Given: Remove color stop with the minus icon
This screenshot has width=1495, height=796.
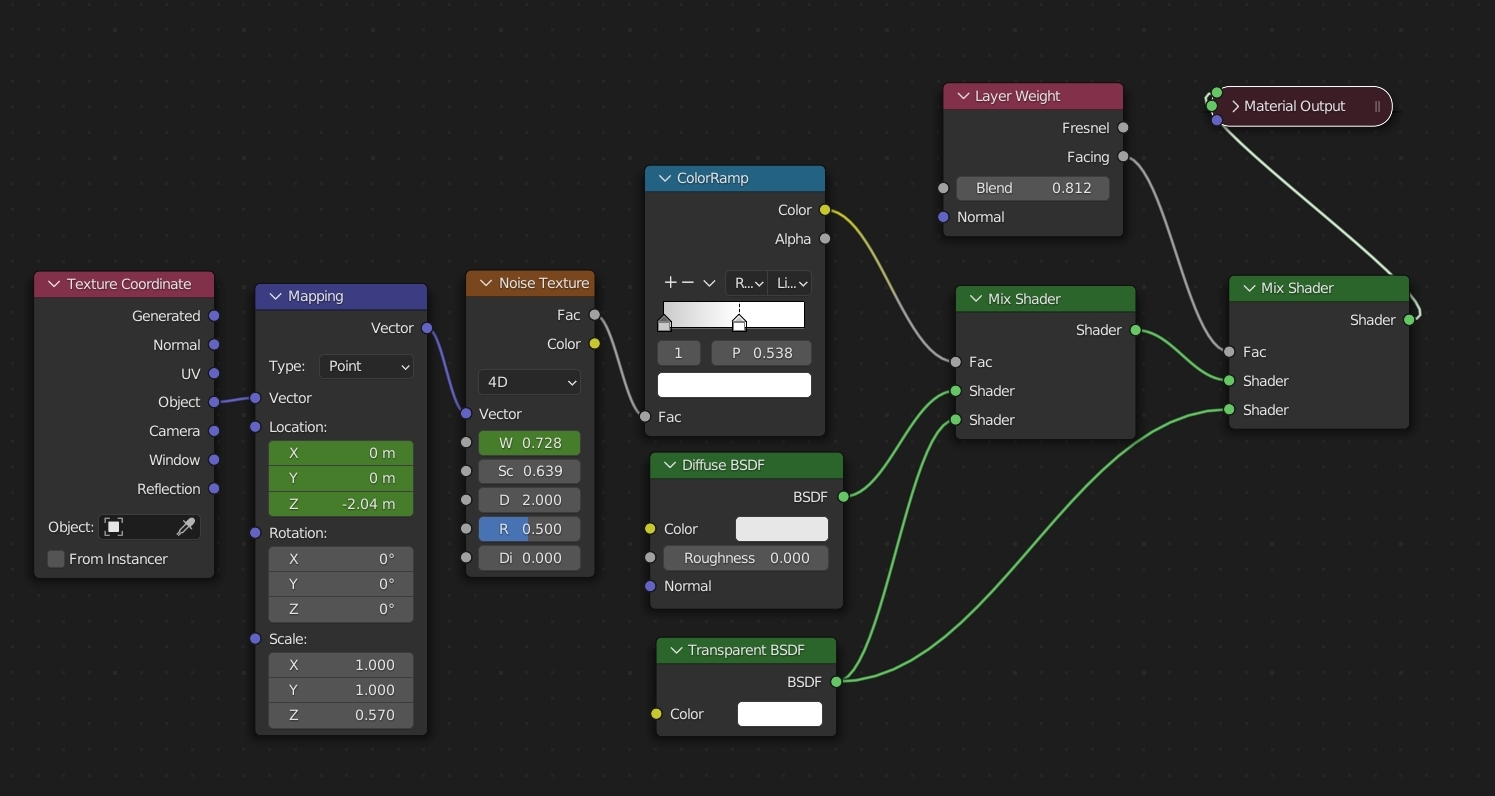Looking at the screenshot, I should (x=688, y=283).
